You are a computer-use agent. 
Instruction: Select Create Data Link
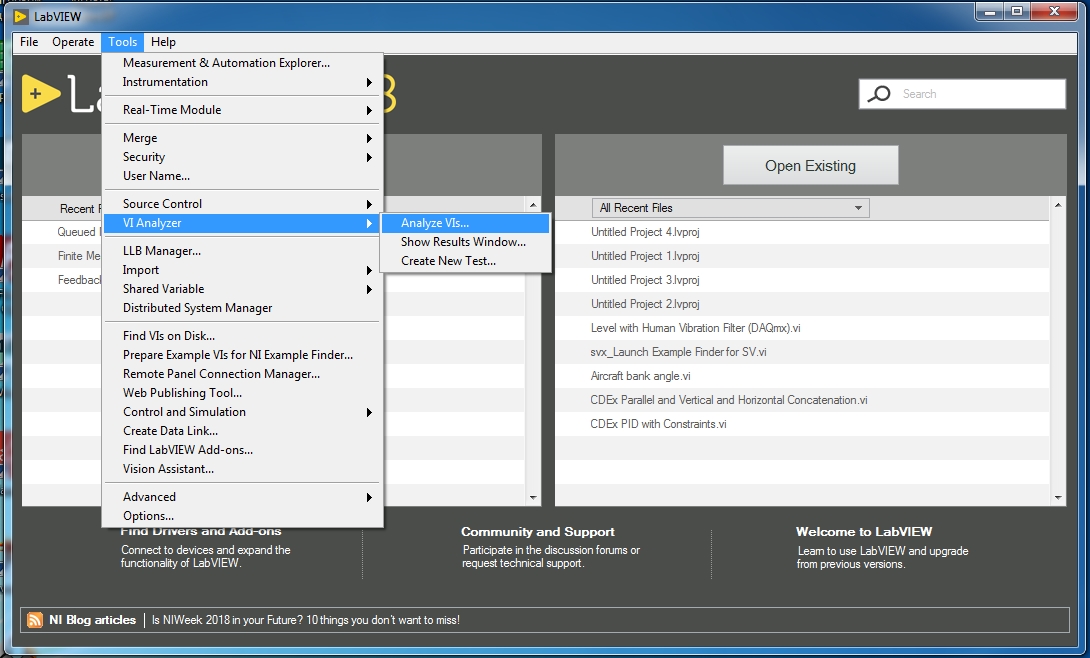pos(242,431)
